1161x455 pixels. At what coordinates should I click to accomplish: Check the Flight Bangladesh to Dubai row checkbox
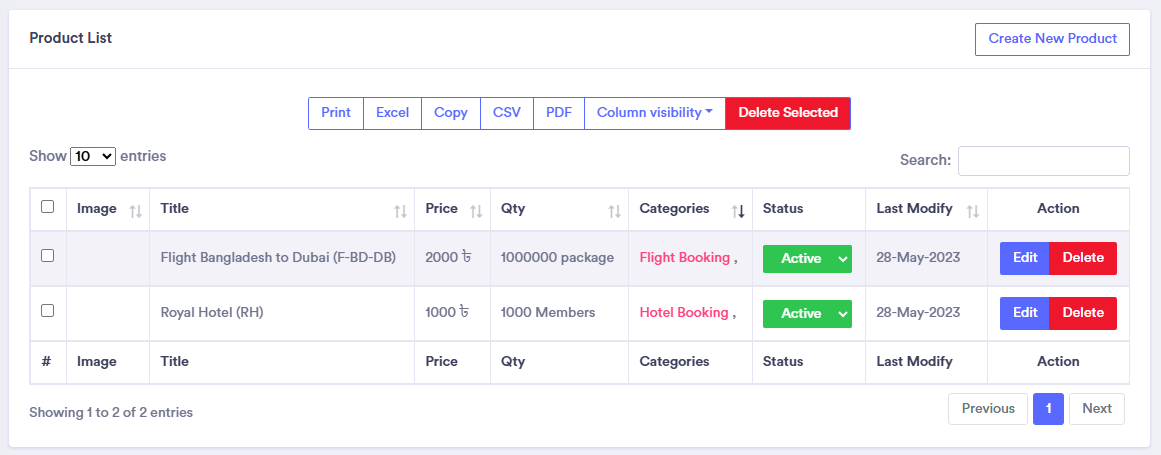click(x=47, y=256)
